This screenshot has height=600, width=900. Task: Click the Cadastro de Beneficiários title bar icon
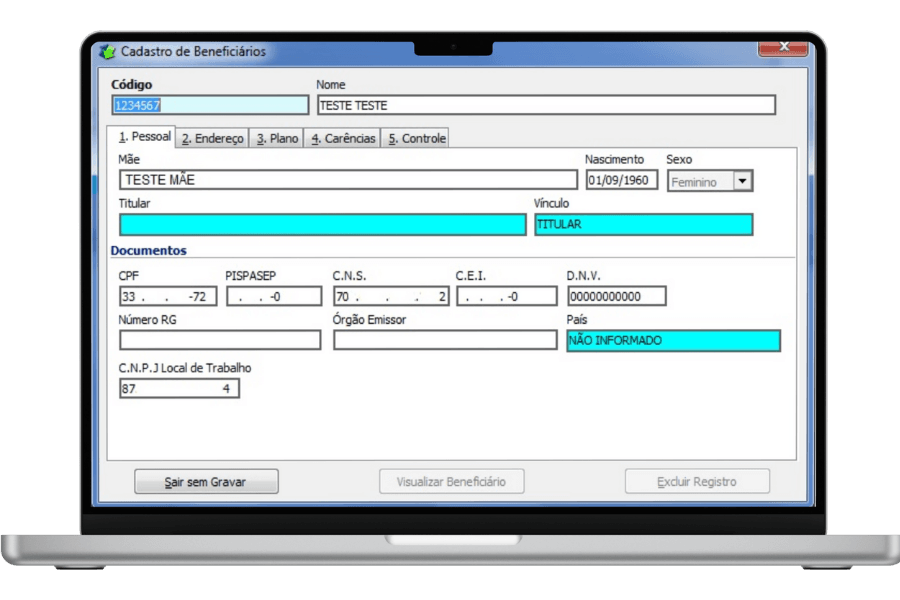108,51
